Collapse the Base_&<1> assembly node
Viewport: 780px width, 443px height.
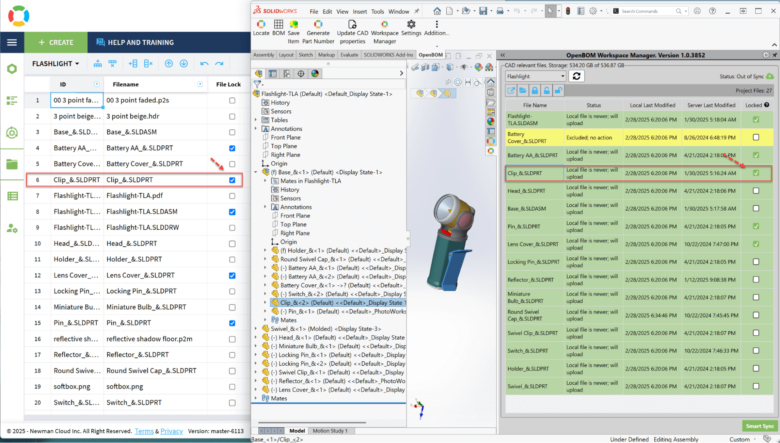tap(256, 172)
